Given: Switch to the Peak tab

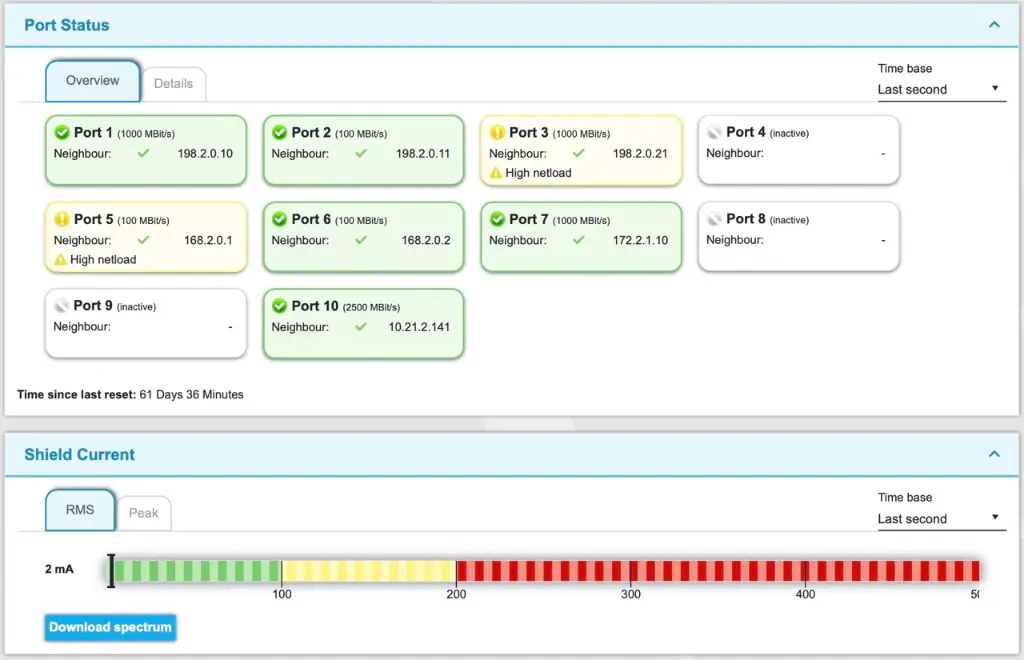Looking at the screenshot, I should click(145, 513).
